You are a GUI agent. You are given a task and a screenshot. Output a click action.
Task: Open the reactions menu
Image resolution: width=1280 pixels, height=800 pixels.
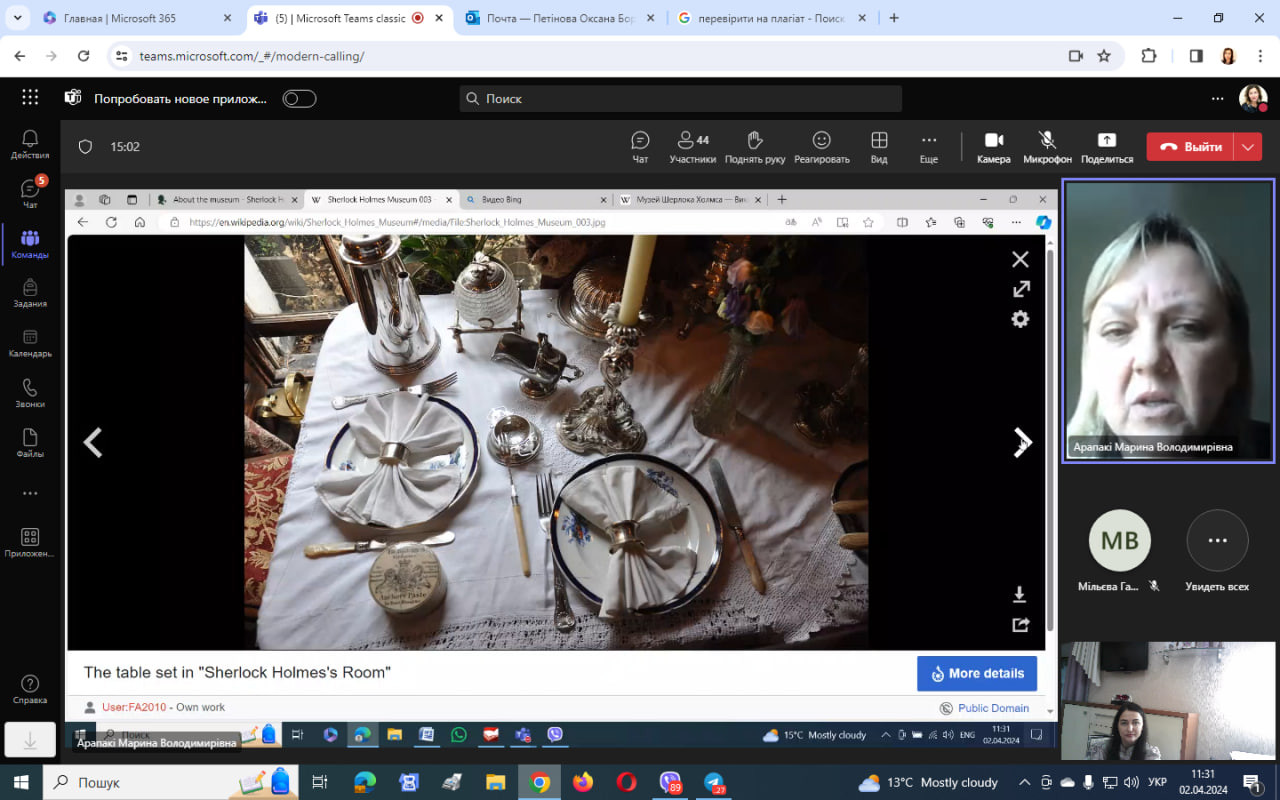(x=821, y=146)
